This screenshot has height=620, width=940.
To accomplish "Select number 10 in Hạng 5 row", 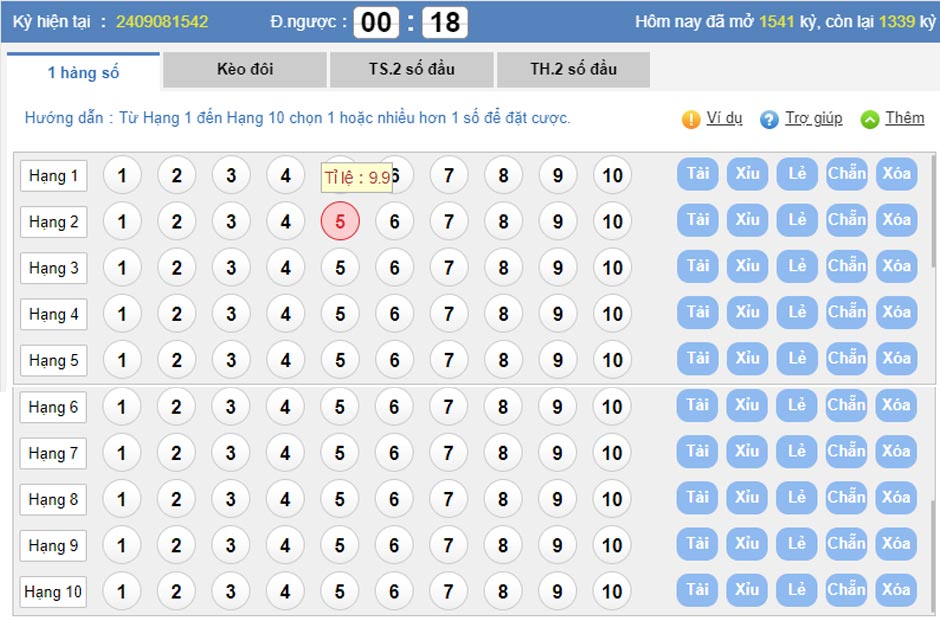I will click(612, 360).
